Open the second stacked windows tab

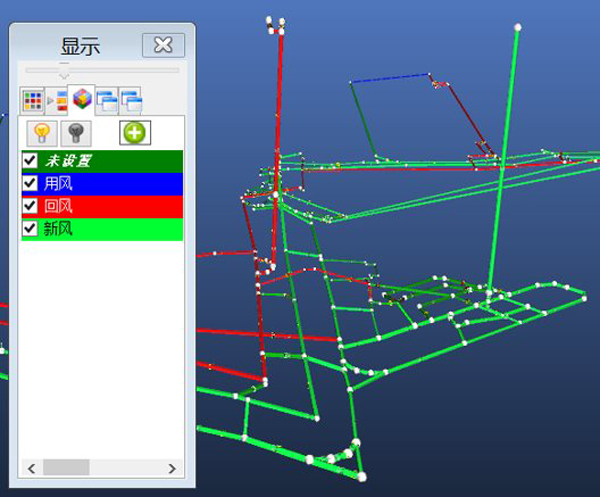[x=131, y=101]
